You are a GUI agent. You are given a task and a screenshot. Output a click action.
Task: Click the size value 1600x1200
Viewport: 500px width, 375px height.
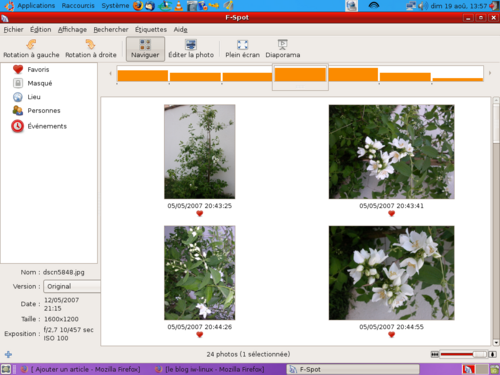(x=61, y=319)
